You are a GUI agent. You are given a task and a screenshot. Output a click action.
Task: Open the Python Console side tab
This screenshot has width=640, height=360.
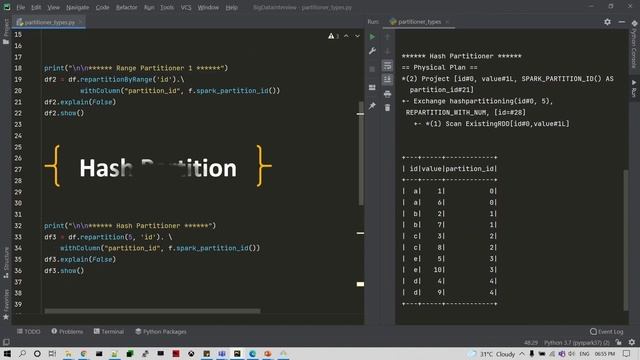634,44
